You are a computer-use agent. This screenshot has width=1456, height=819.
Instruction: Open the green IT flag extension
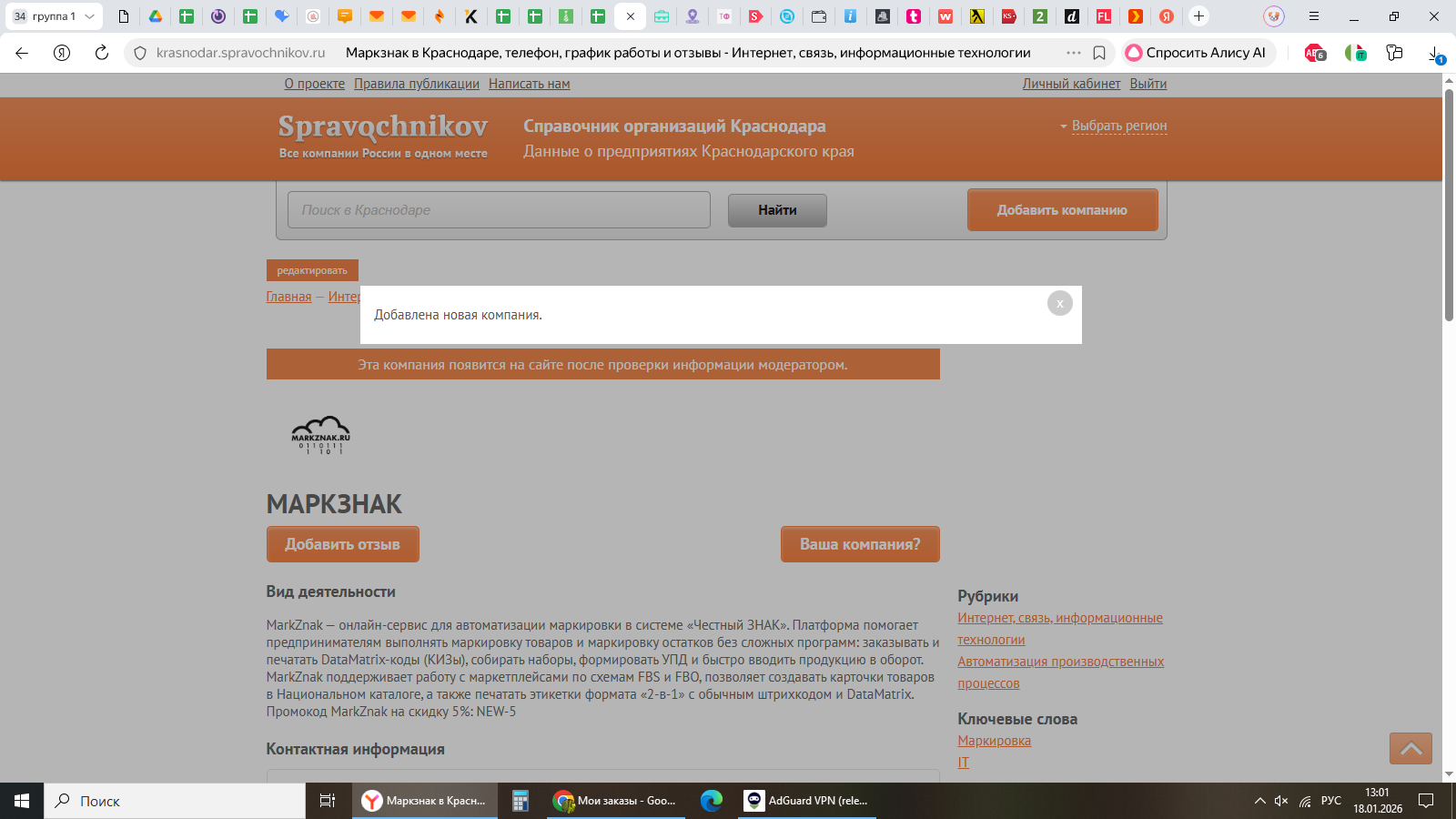coord(1355,53)
